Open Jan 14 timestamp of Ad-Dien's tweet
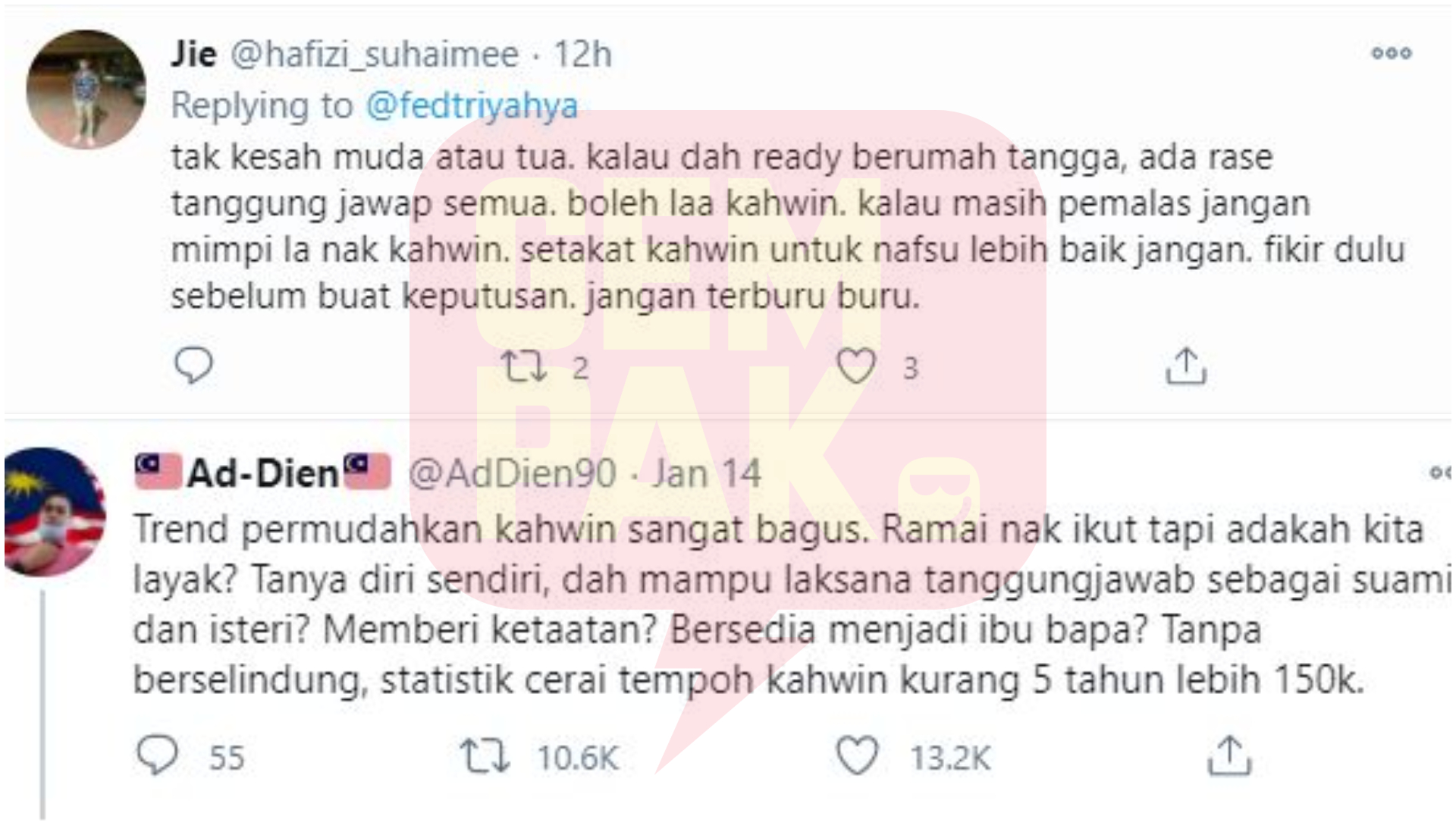The width and height of the screenshot is (1456, 832). [x=706, y=474]
